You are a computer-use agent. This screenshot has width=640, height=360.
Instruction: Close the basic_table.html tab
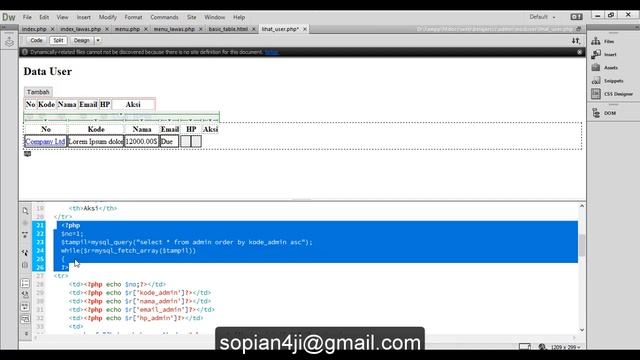pyautogui.click(x=253, y=29)
